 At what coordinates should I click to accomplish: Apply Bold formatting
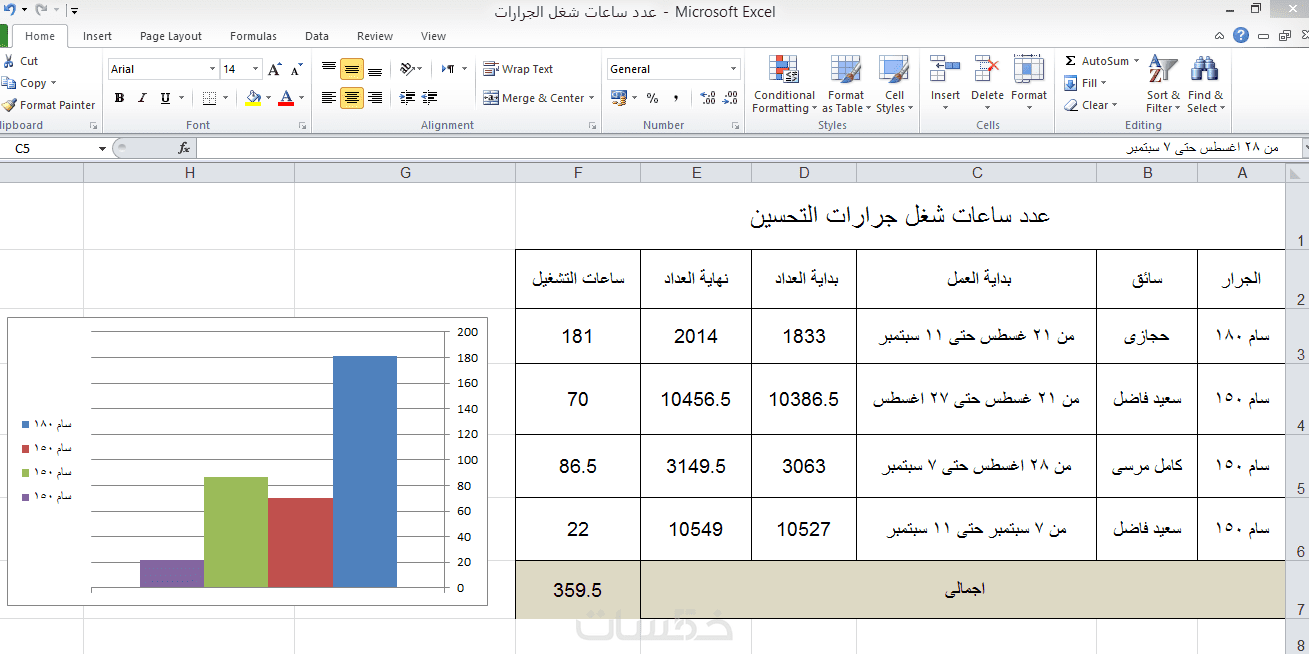pos(119,98)
